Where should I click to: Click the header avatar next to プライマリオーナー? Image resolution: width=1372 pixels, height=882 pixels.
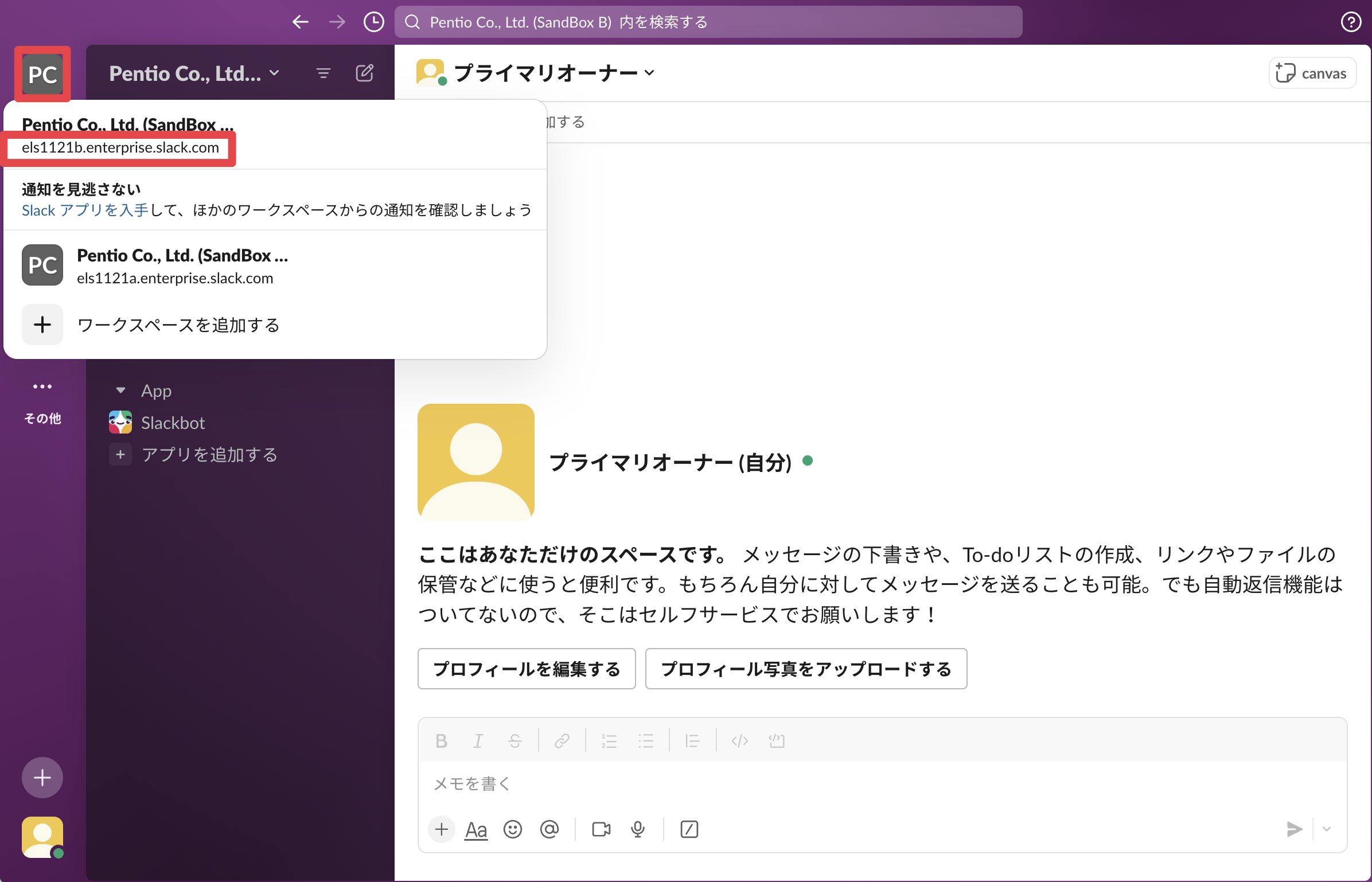point(431,73)
